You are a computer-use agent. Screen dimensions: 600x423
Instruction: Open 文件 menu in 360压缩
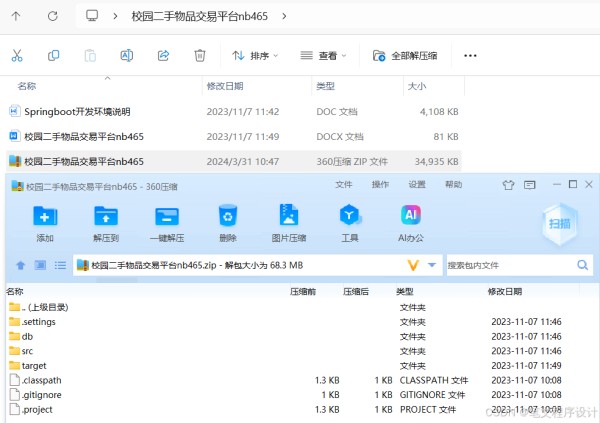click(x=343, y=185)
